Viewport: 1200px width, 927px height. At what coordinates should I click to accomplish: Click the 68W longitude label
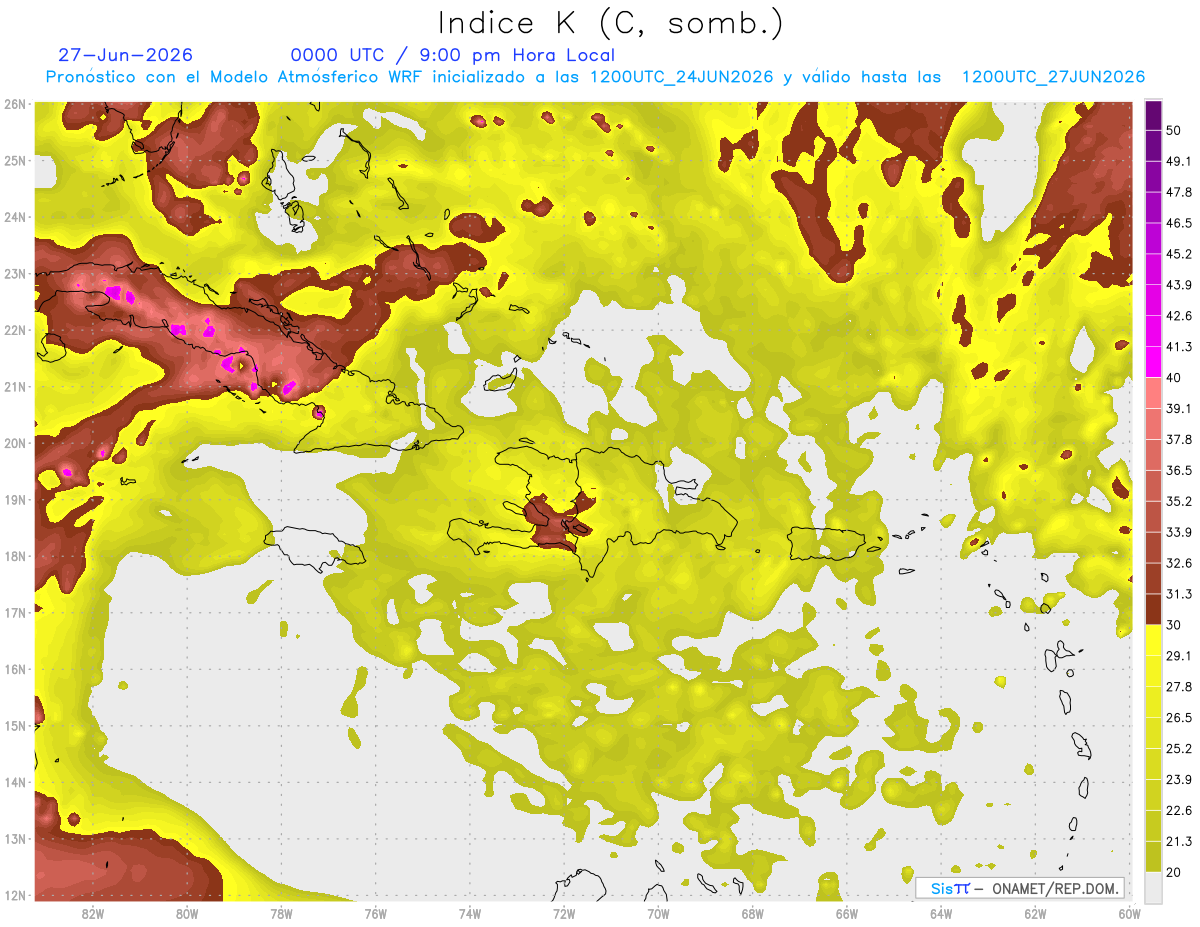tap(752, 914)
